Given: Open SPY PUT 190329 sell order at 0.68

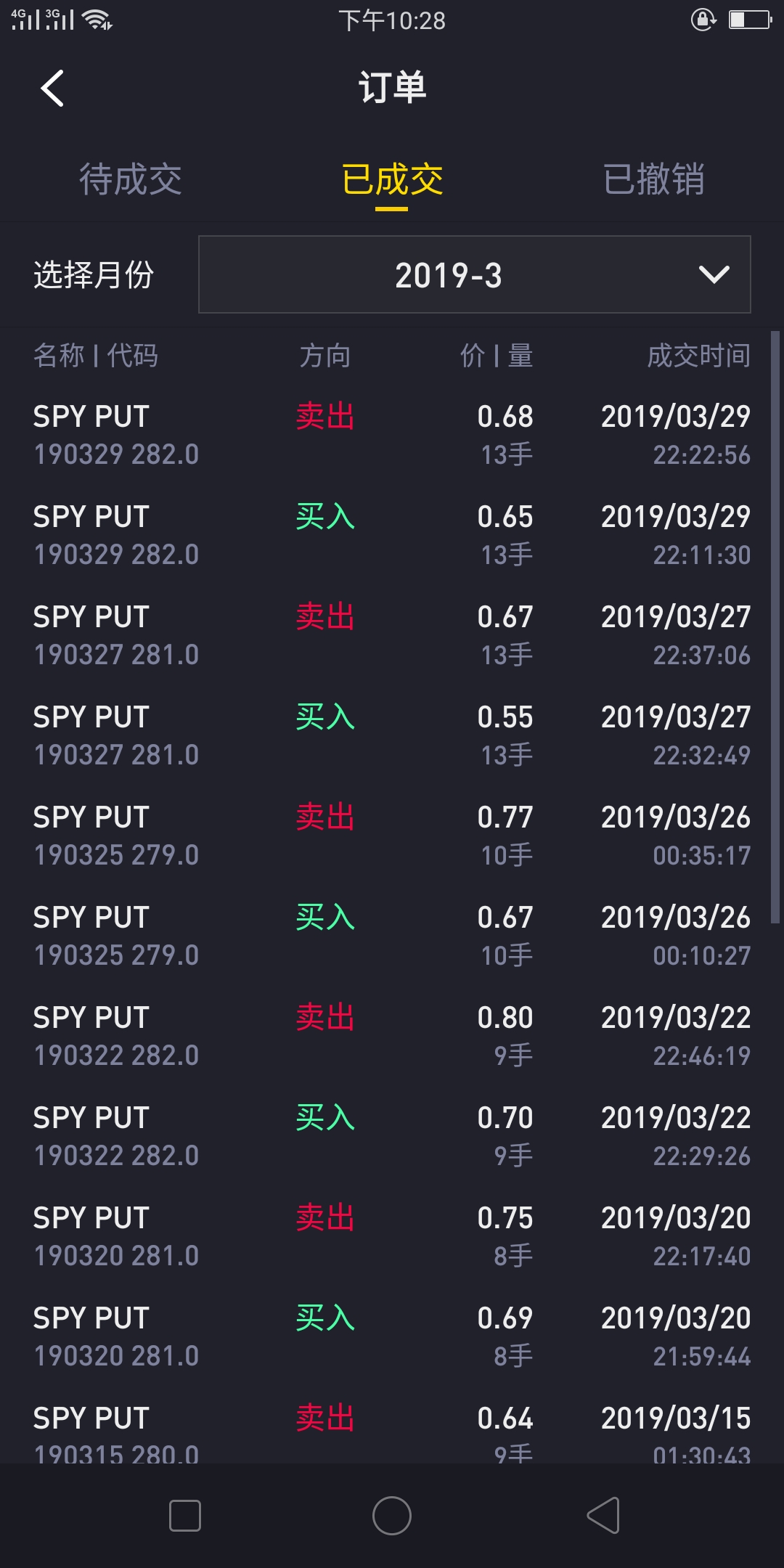Looking at the screenshot, I should (392, 435).
